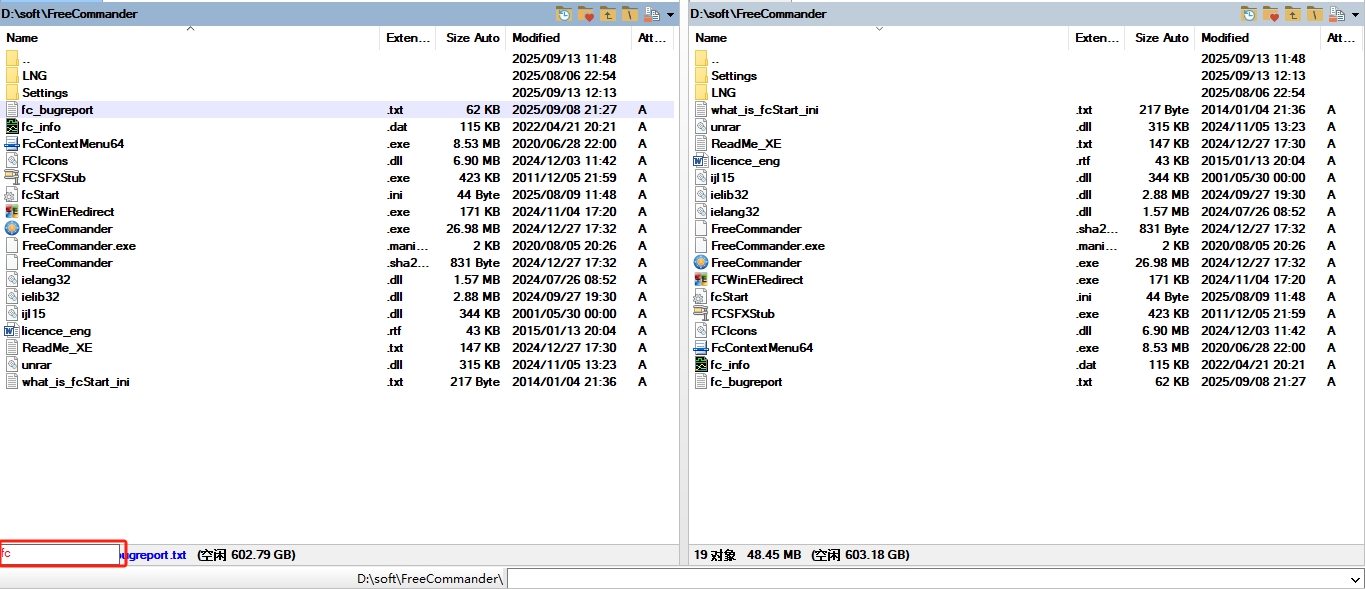The height and width of the screenshot is (589, 1365).
Task: Click fc_info file icon in right pane
Action: pyautogui.click(x=701, y=365)
